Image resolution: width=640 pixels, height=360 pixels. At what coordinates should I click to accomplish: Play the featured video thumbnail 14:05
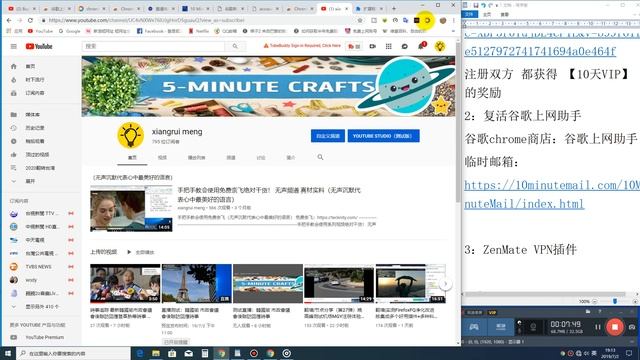(131, 209)
